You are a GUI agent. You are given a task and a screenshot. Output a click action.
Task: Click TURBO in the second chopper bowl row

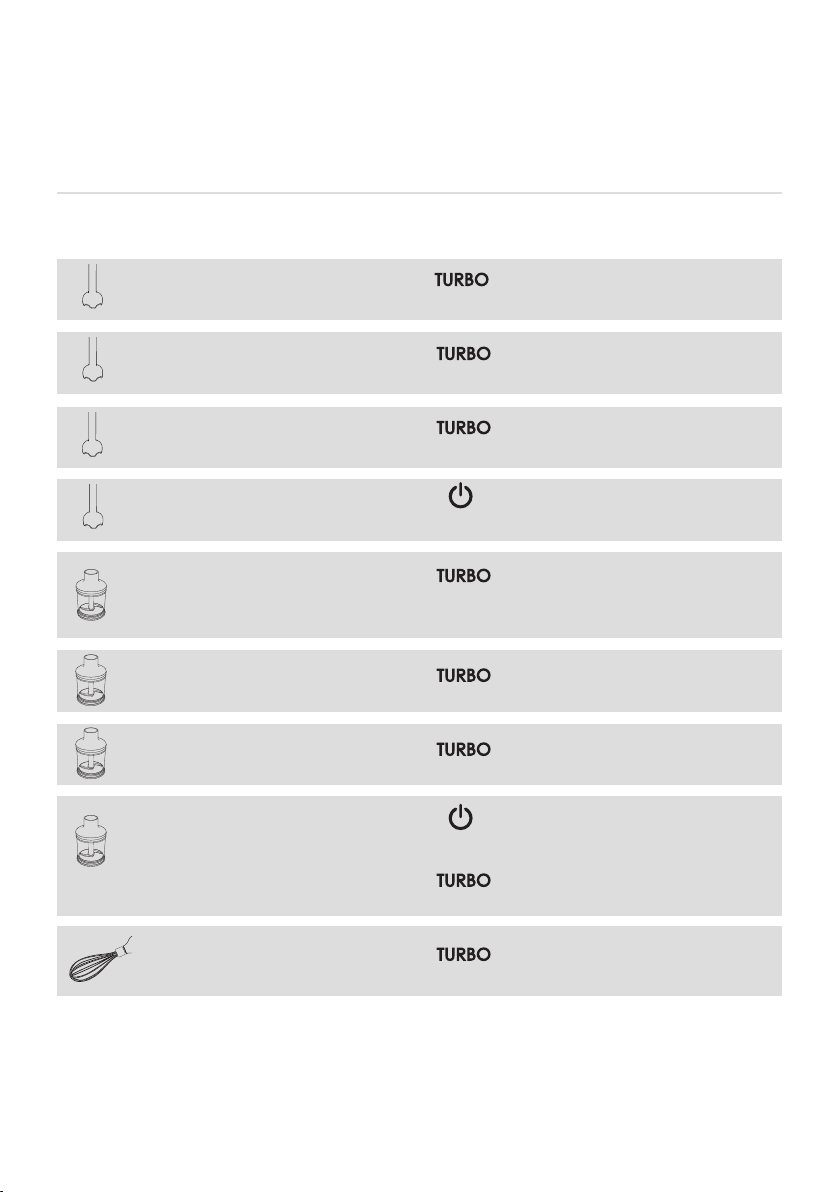[x=463, y=676]
